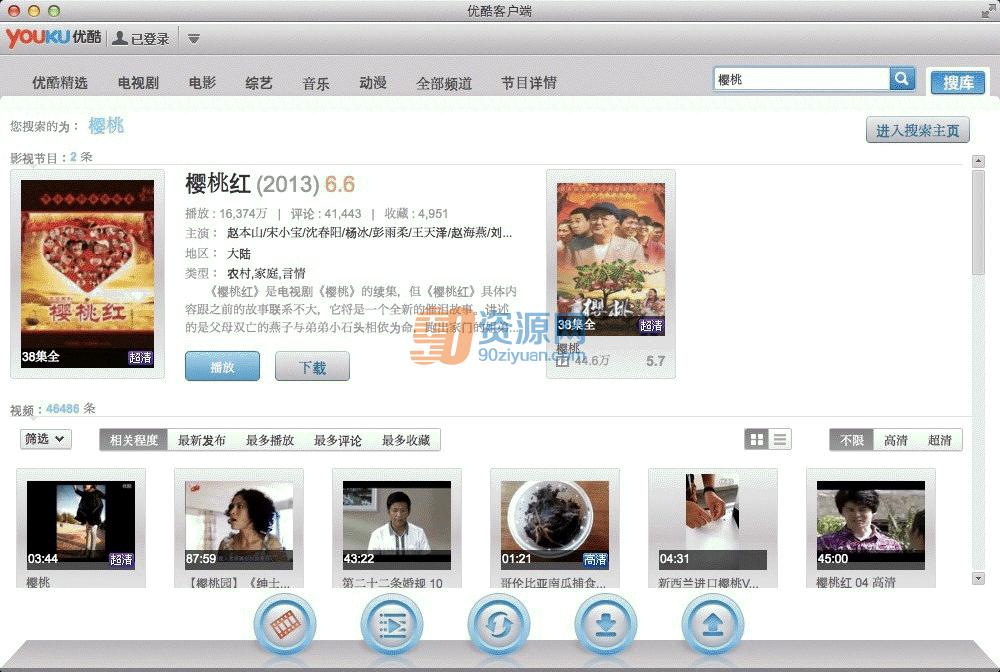Open the upload dock icon

coord(713,625)
